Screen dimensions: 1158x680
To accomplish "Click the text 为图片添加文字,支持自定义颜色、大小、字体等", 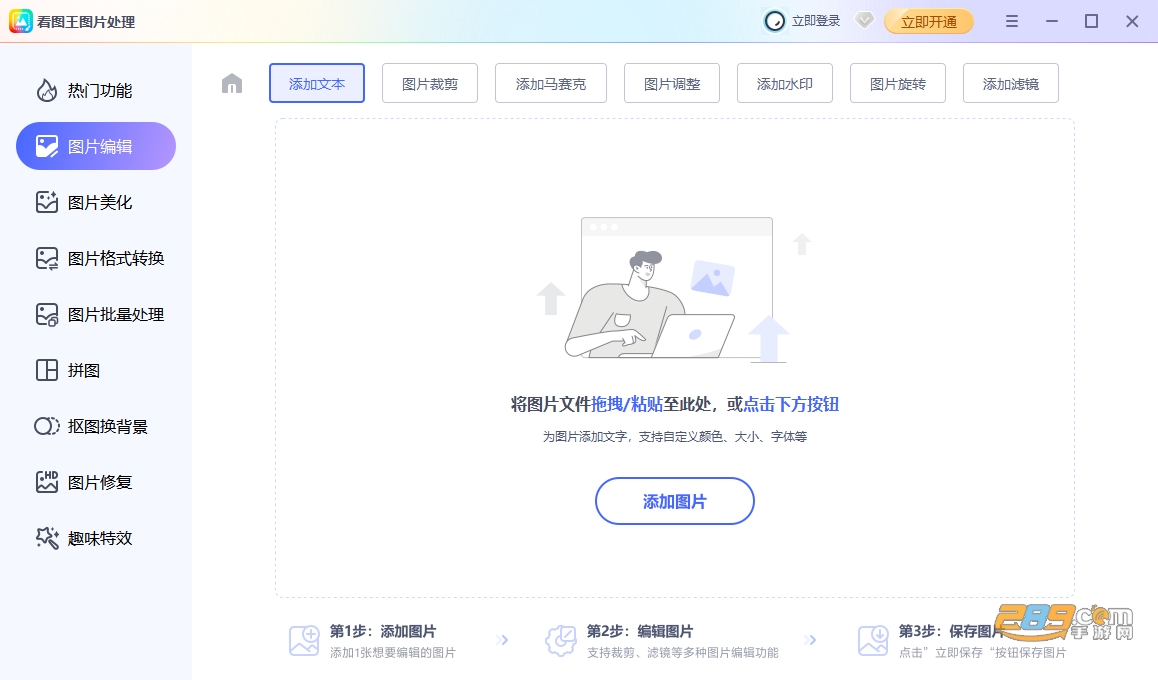I will [x=675, y=436].
